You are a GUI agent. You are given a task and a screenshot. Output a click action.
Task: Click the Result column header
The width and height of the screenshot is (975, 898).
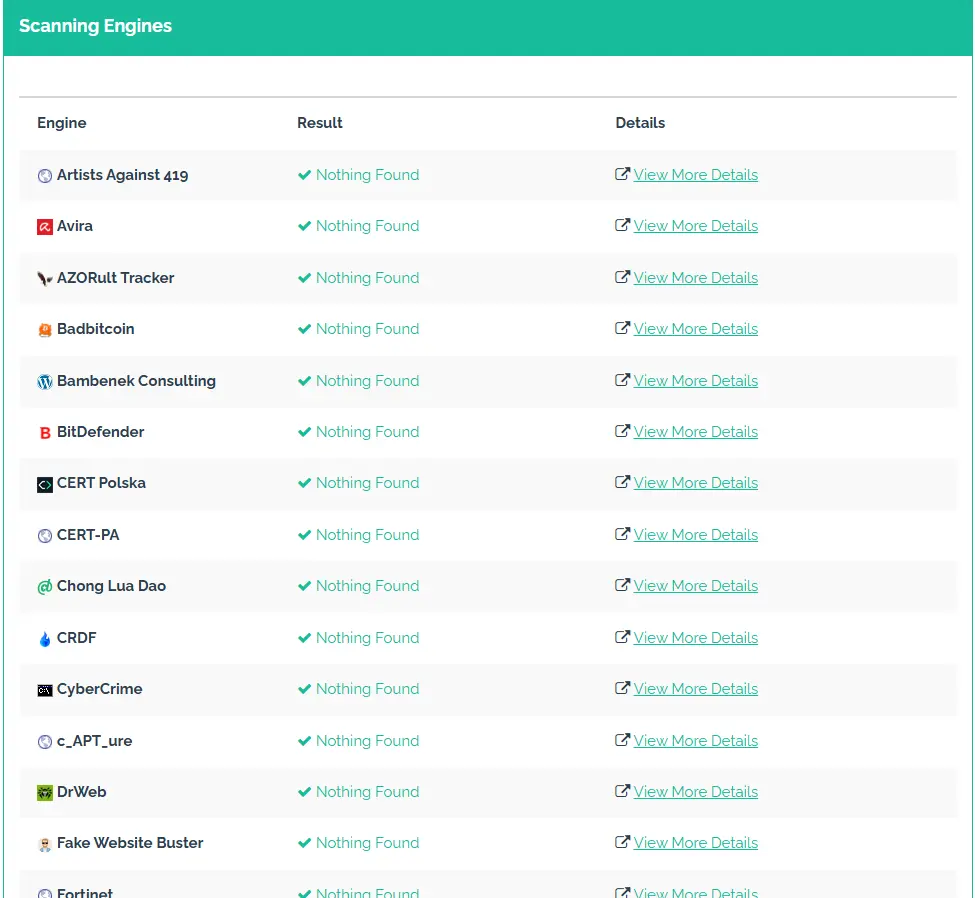pos(320,123)
